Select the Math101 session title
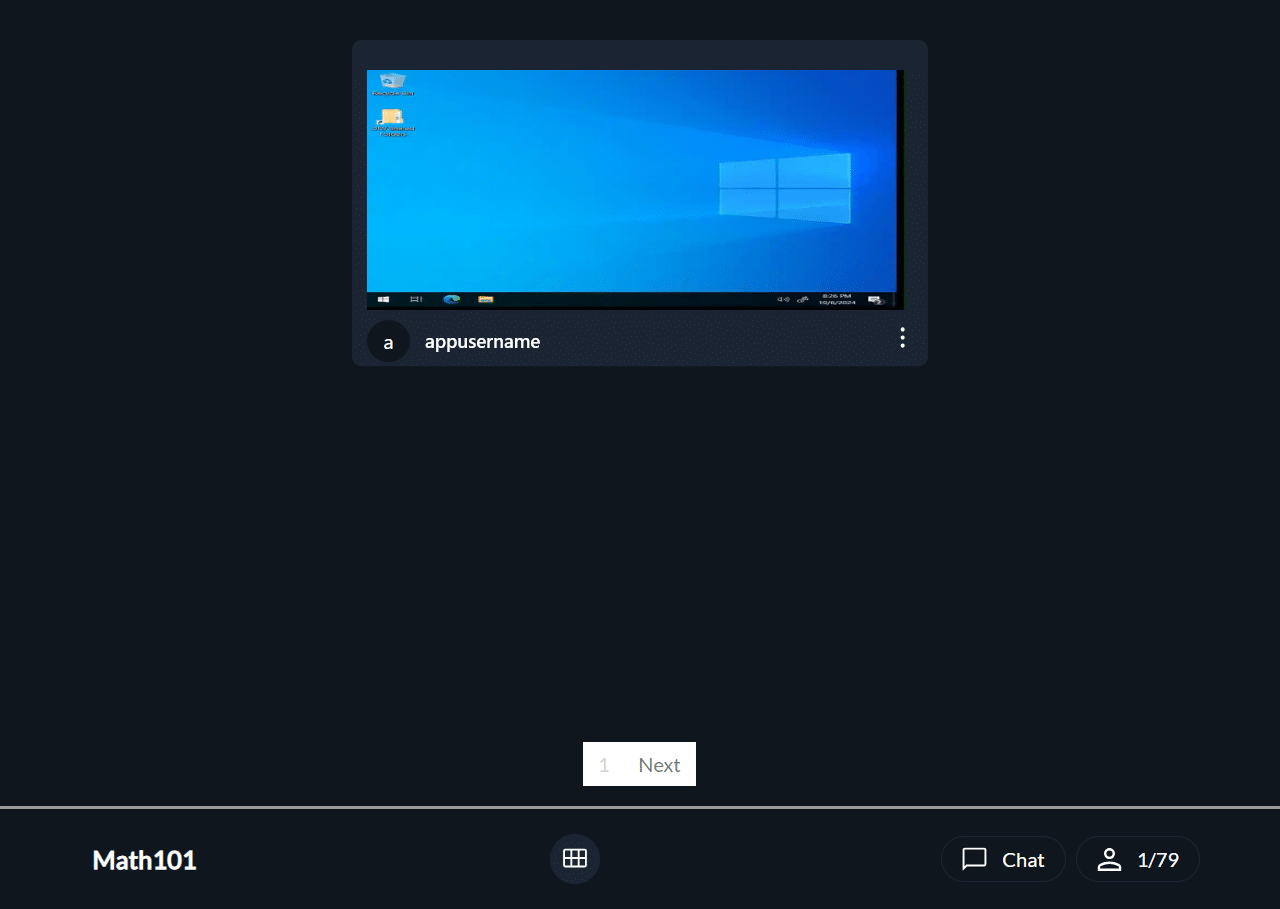The height and width of the screenshot is (909, 1280). click(x=144, y=860)
